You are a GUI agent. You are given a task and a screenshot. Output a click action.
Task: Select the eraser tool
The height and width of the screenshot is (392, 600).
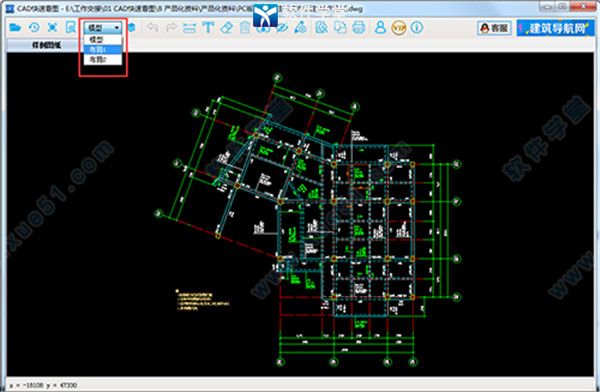[x=227, y=28]
